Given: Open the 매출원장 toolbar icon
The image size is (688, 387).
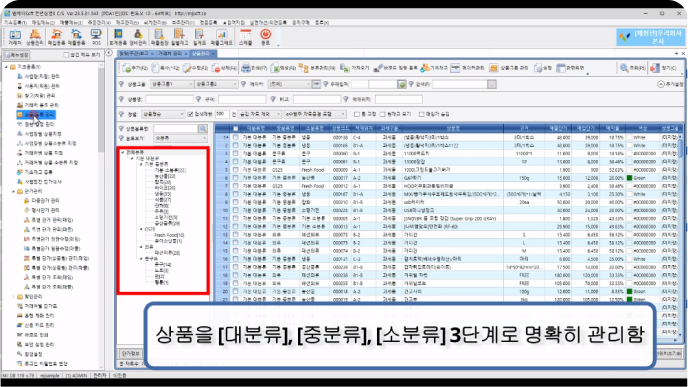Looking at the screenshot, I should coord(159,37).
